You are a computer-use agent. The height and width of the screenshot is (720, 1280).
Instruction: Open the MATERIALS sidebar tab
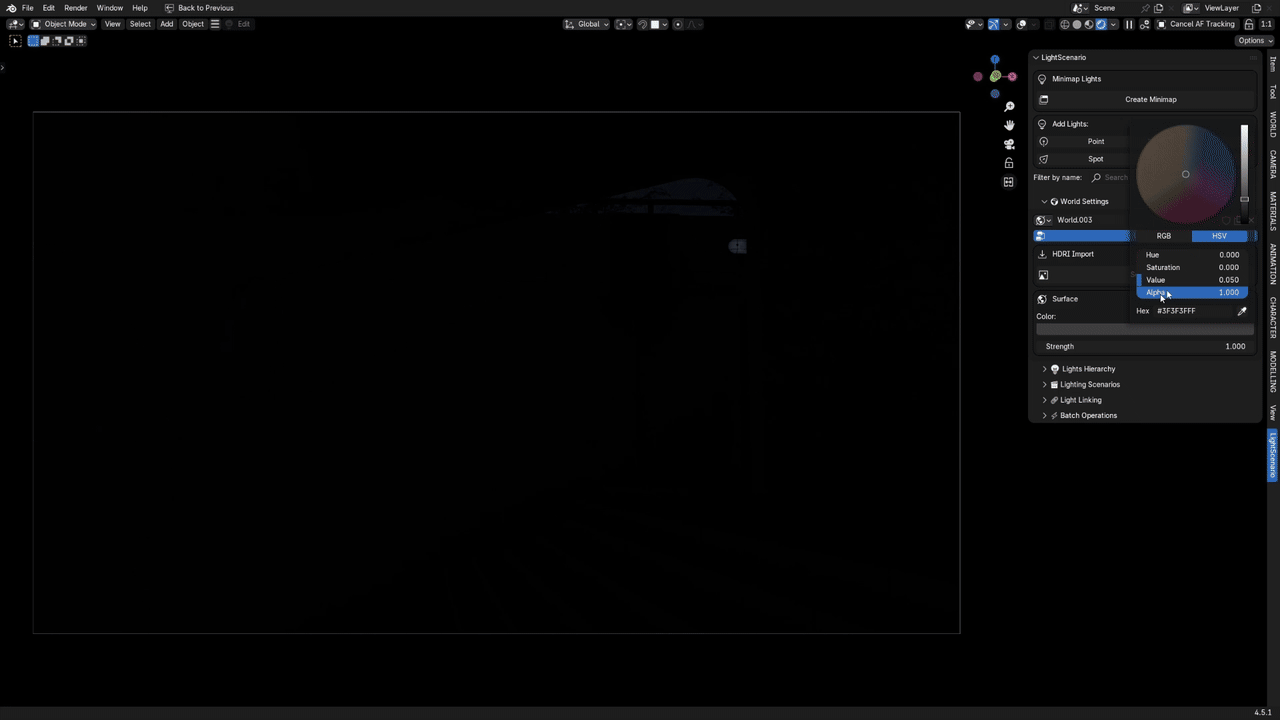pos(1273,211)
